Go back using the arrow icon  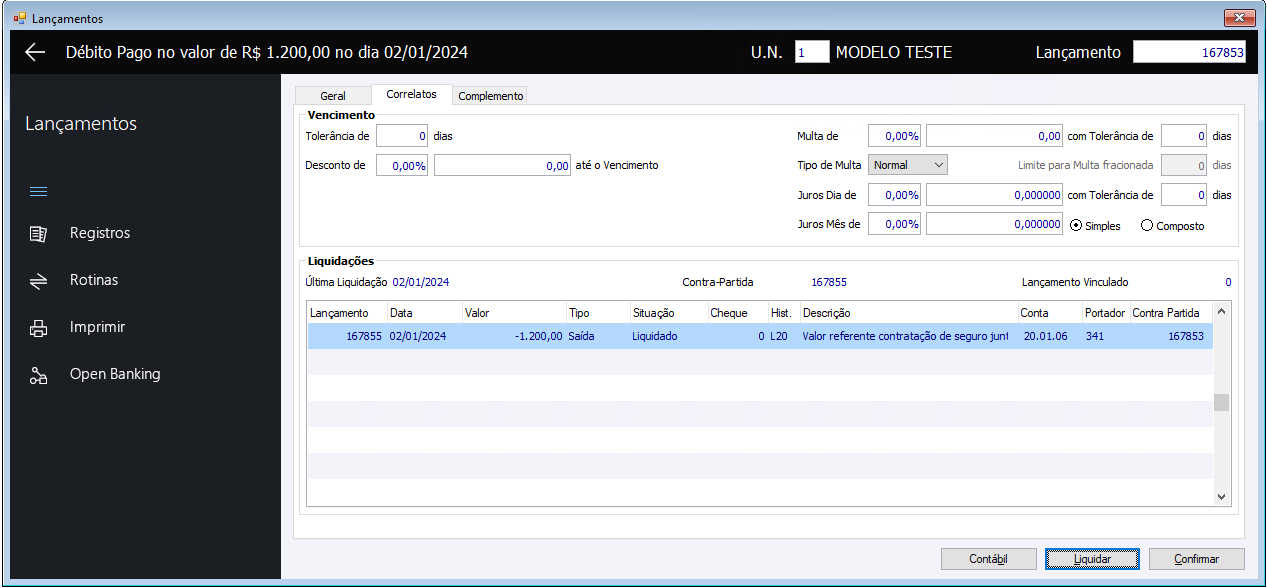[x=35, y=52]
